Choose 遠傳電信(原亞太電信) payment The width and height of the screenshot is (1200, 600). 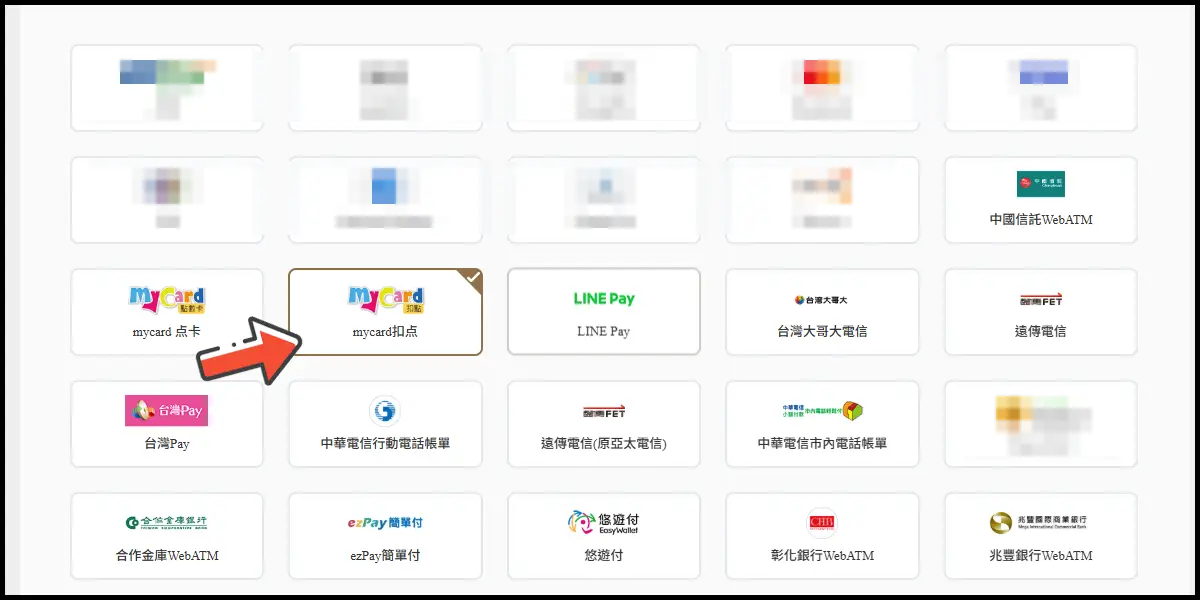[604, 424]
